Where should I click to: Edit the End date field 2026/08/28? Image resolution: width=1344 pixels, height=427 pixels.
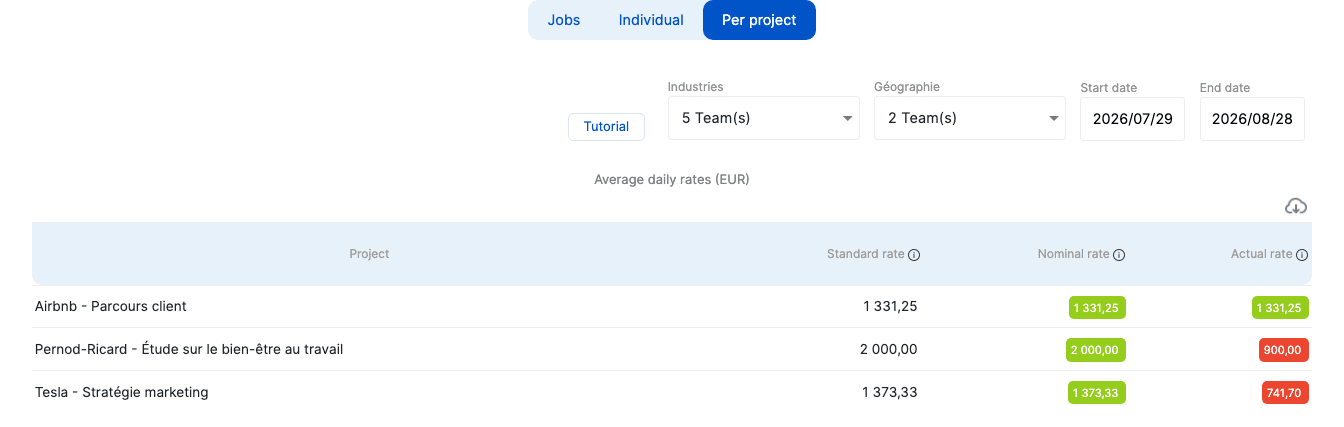[1252, 118]
